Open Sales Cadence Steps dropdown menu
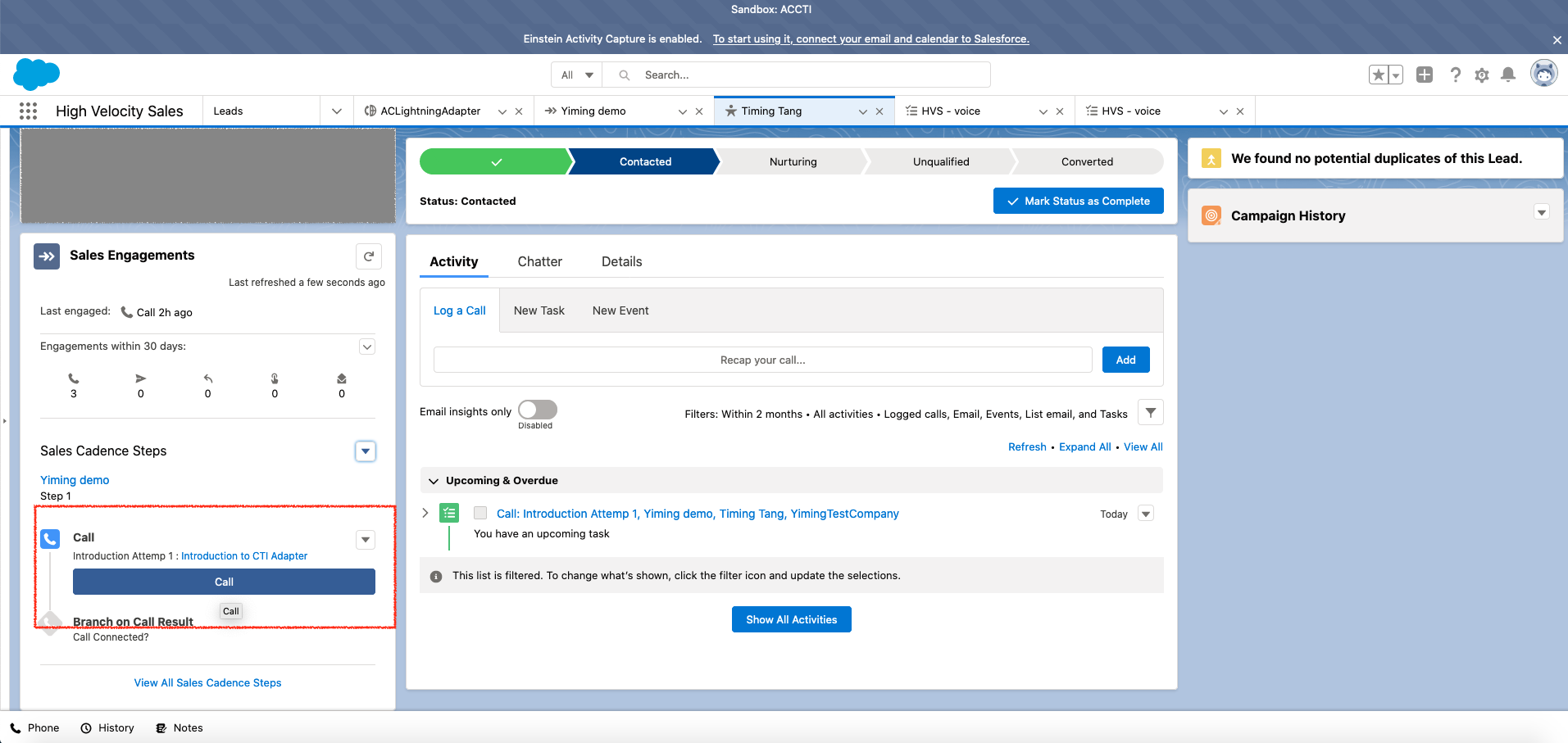The width and height of the screenshot is (1568, 743). point(366,451)
